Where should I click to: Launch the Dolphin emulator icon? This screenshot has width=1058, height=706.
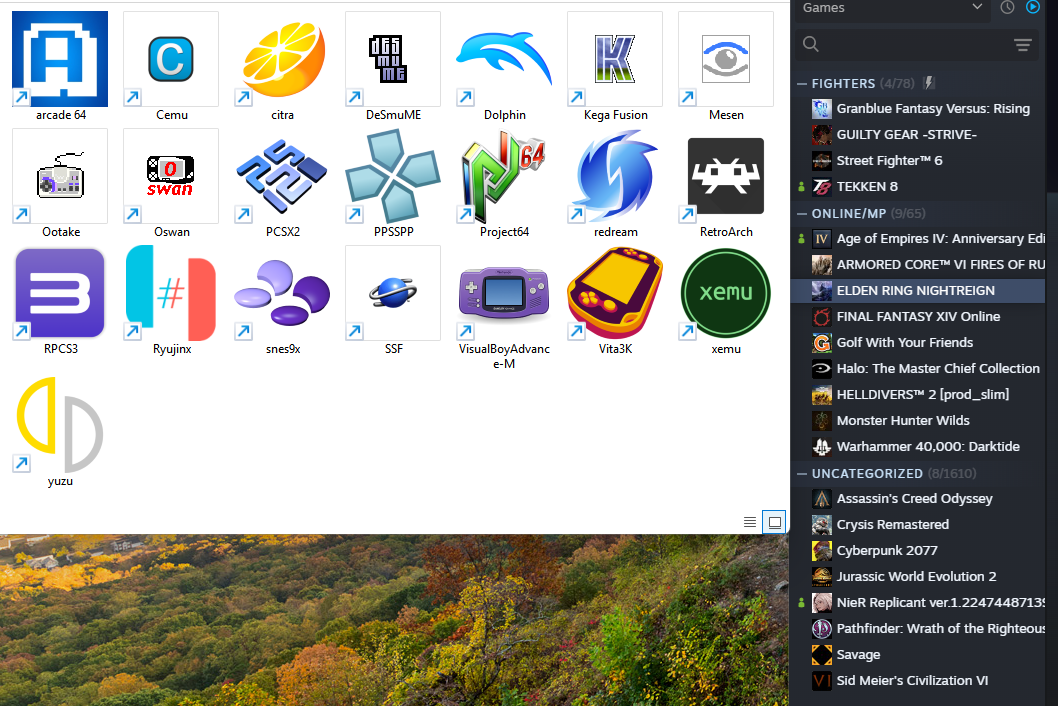(504, 59)
